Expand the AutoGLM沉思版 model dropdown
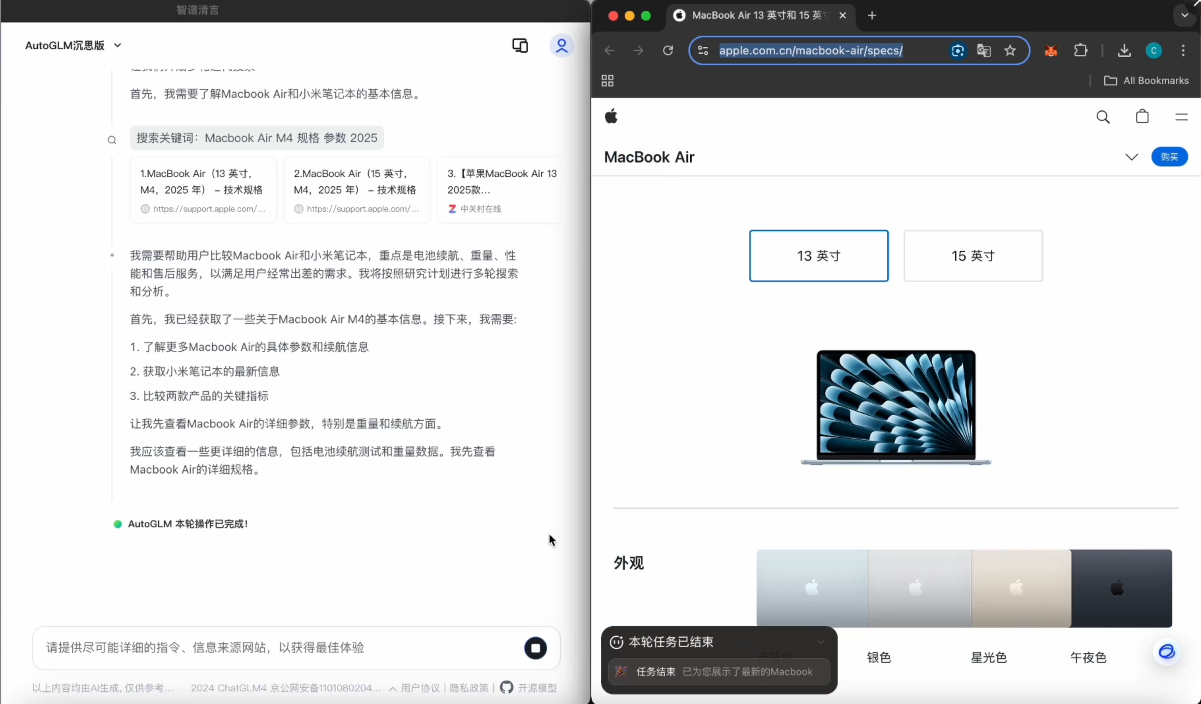 click(117, 46)
